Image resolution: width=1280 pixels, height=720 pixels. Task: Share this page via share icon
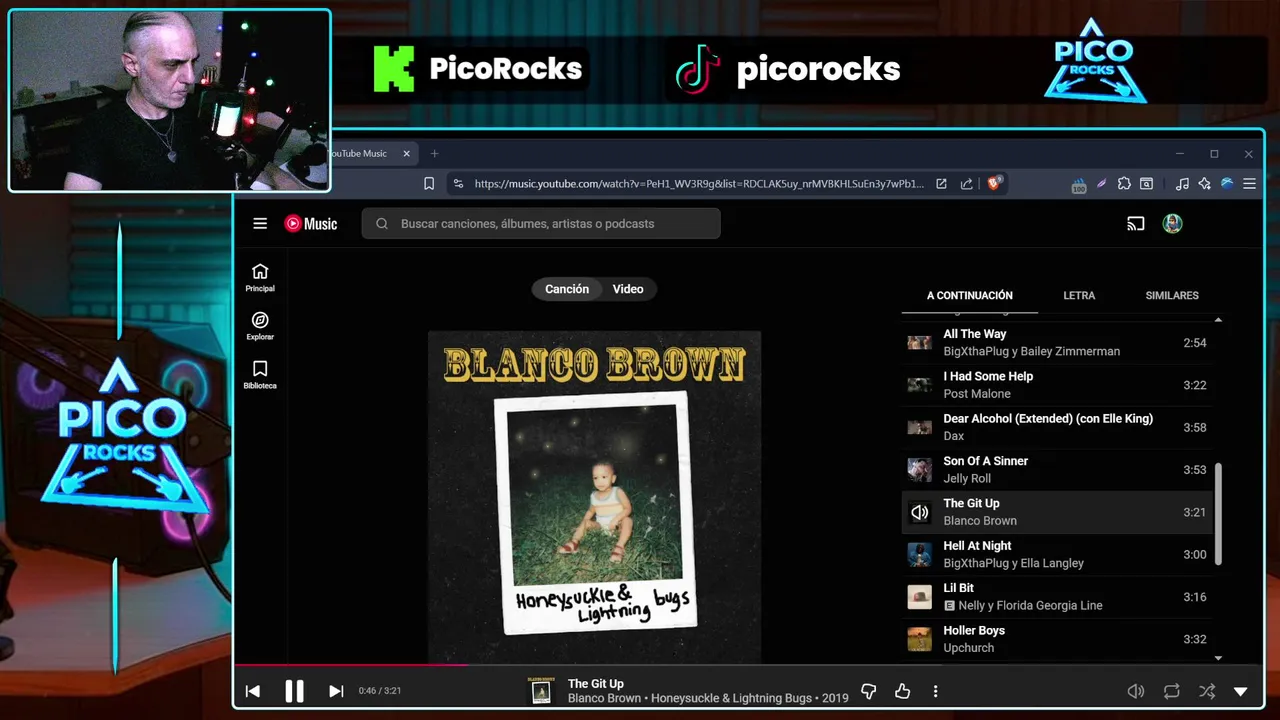pos(966,184)
